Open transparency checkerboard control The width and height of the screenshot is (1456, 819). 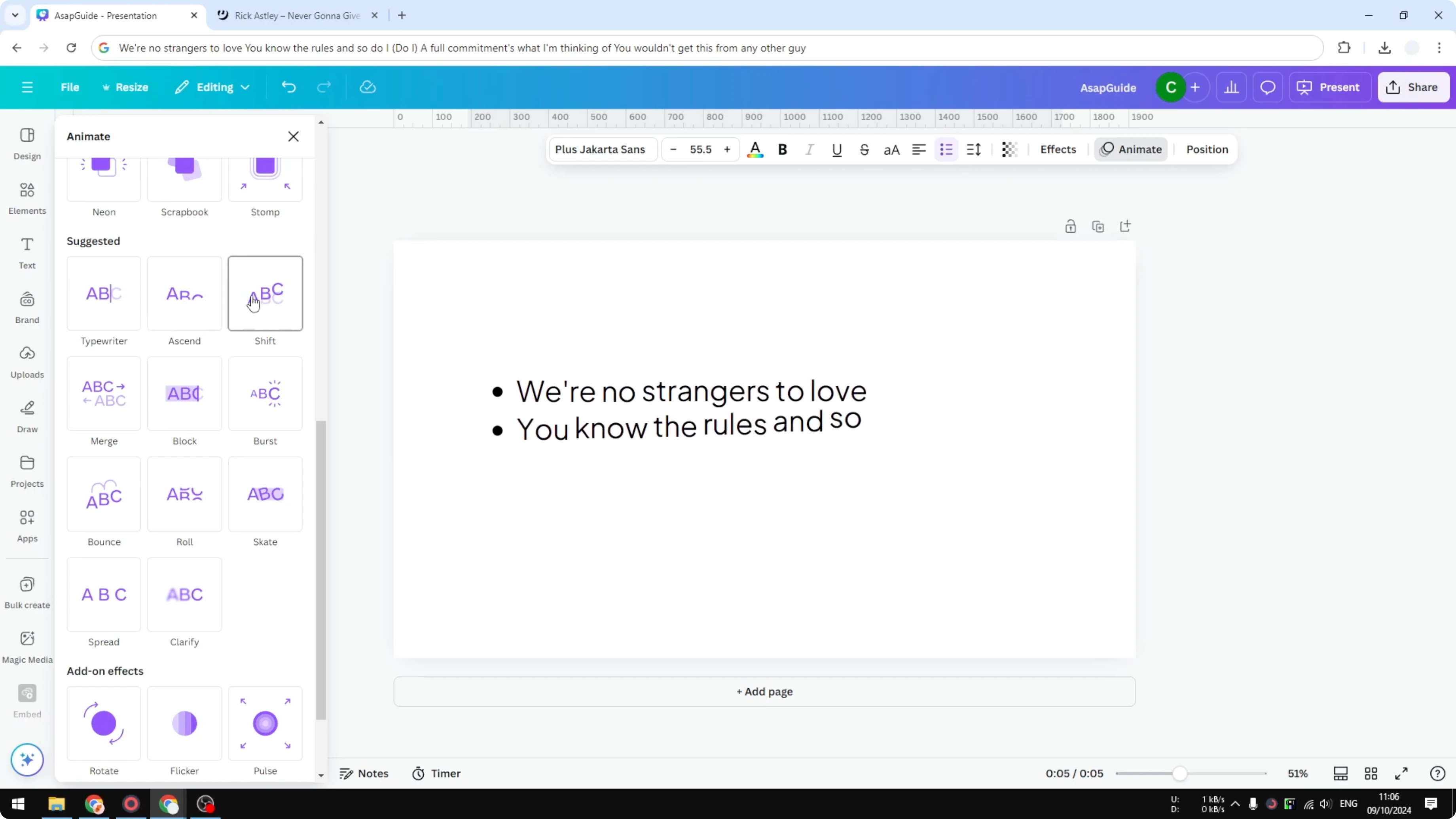pos(1009,150)
